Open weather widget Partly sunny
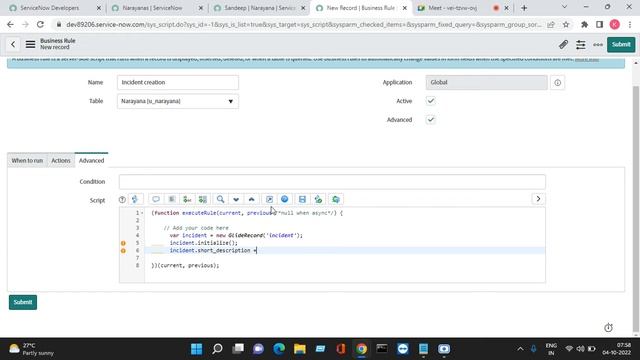This screenshot has width=640, height=360. point(32,349)
